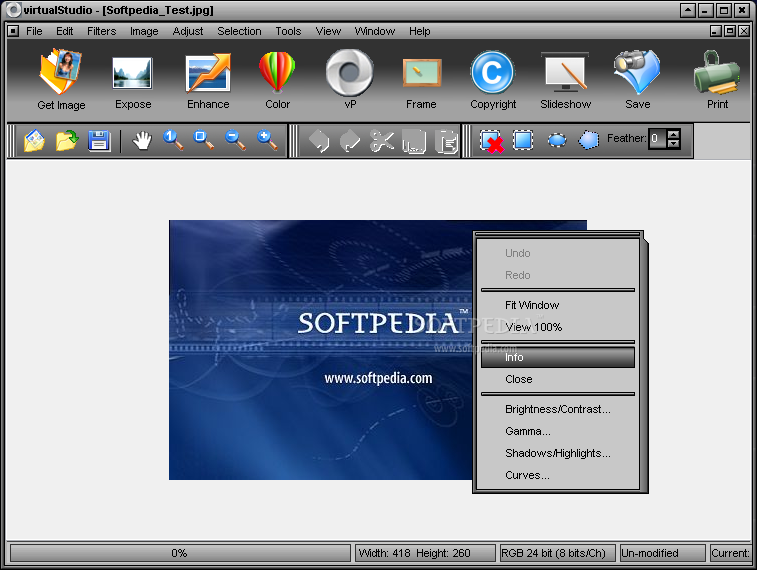757x570 pixels.
Task: Open the Enhance tool
Action: coord(208,81)
